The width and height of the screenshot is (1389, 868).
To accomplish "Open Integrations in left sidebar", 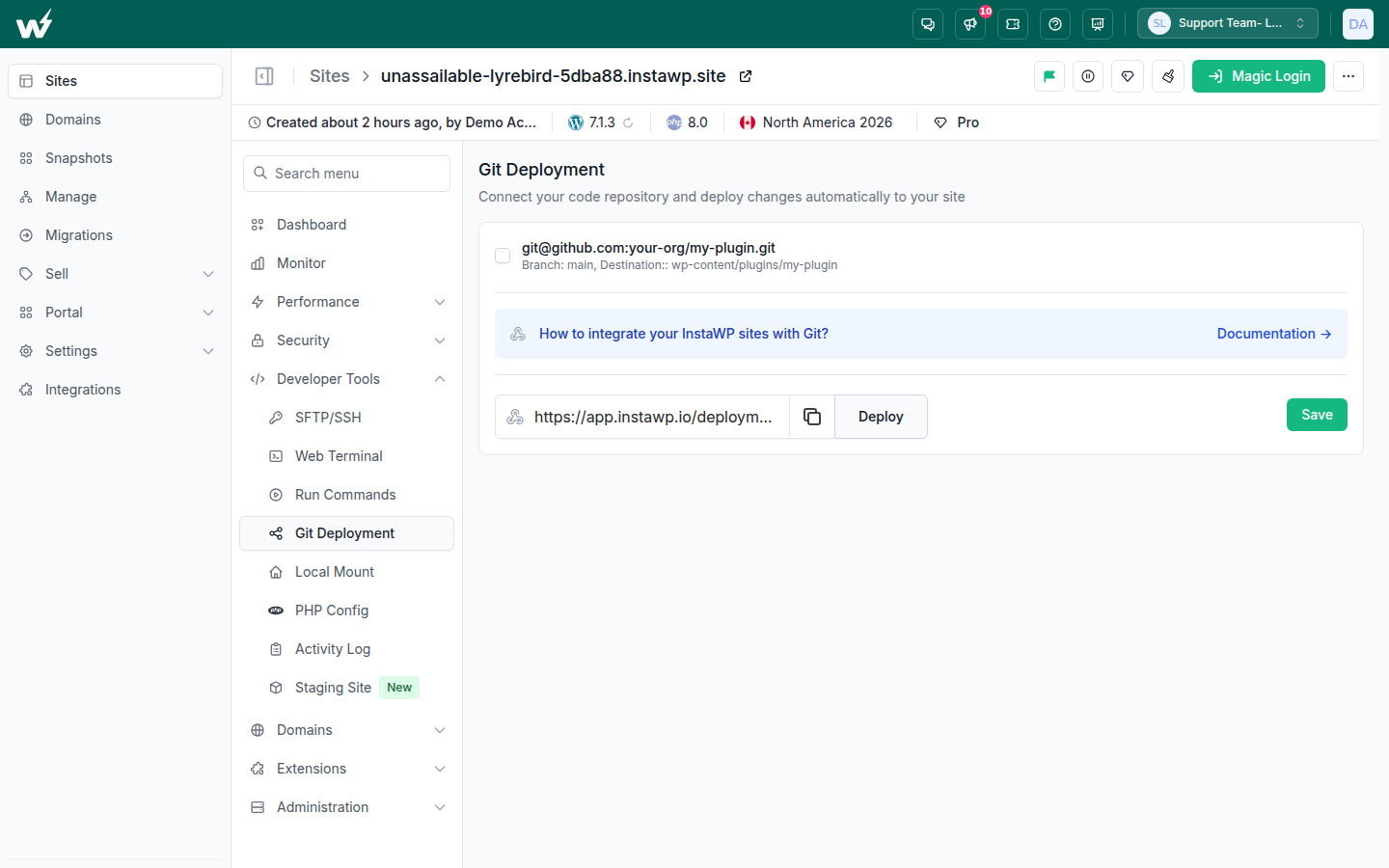I will 116,390.
